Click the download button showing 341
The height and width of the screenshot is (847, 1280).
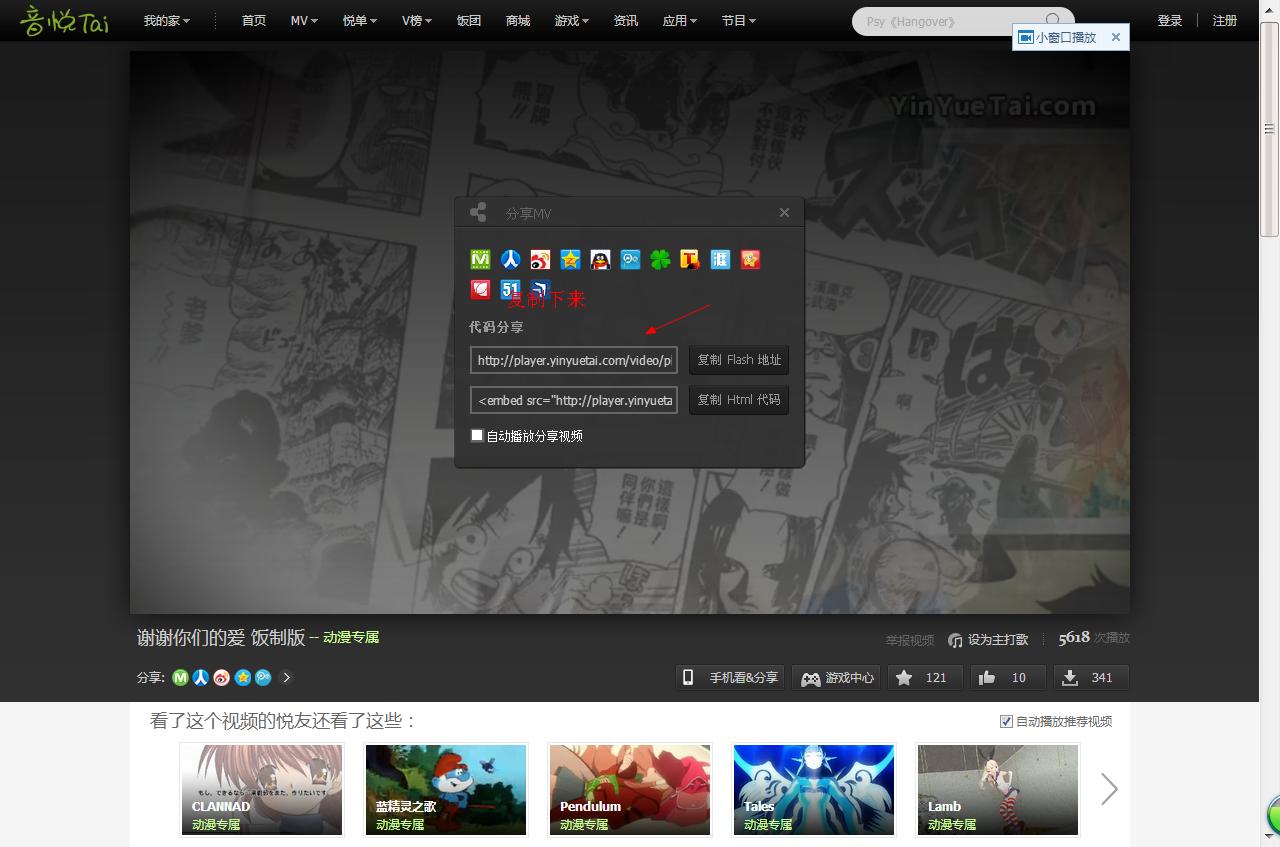click(1091, 677)
